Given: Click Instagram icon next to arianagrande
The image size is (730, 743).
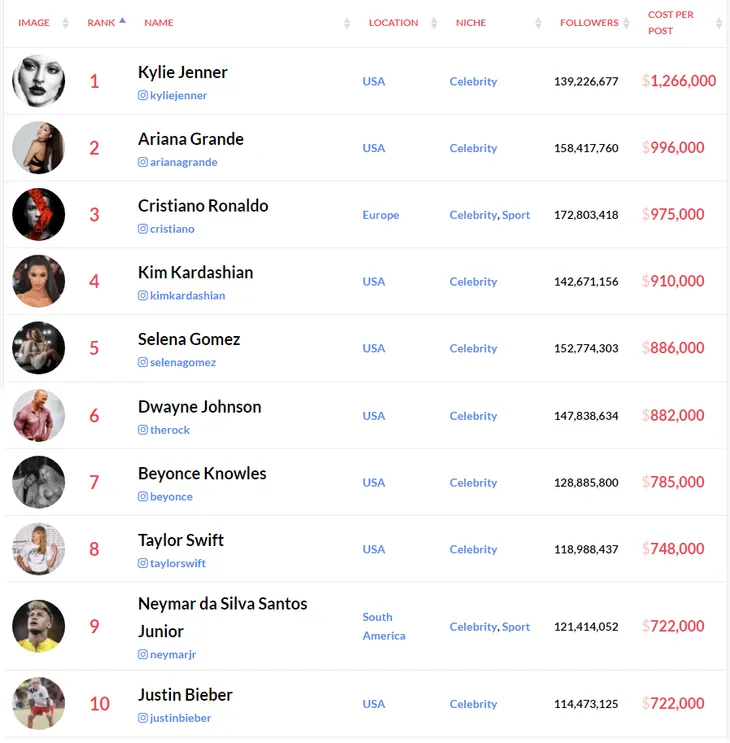Looking at the screenshot, I should [x=143, y=162].
